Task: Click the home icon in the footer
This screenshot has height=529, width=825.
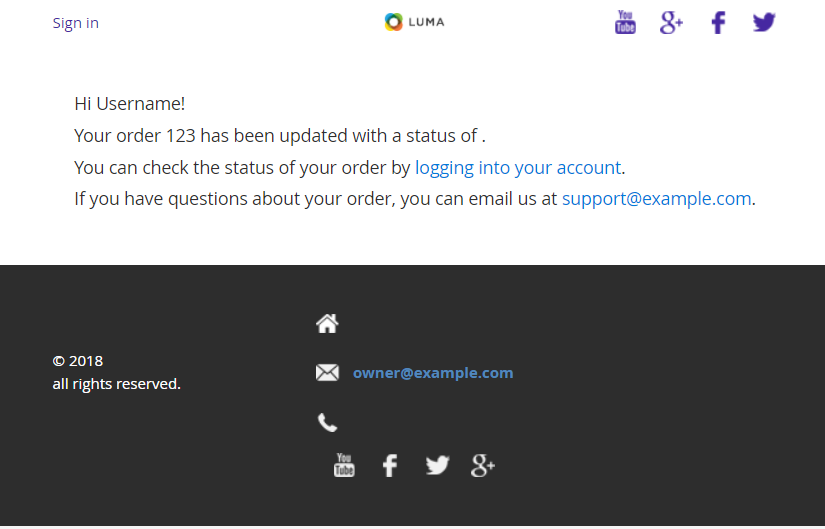Action: 327,323
